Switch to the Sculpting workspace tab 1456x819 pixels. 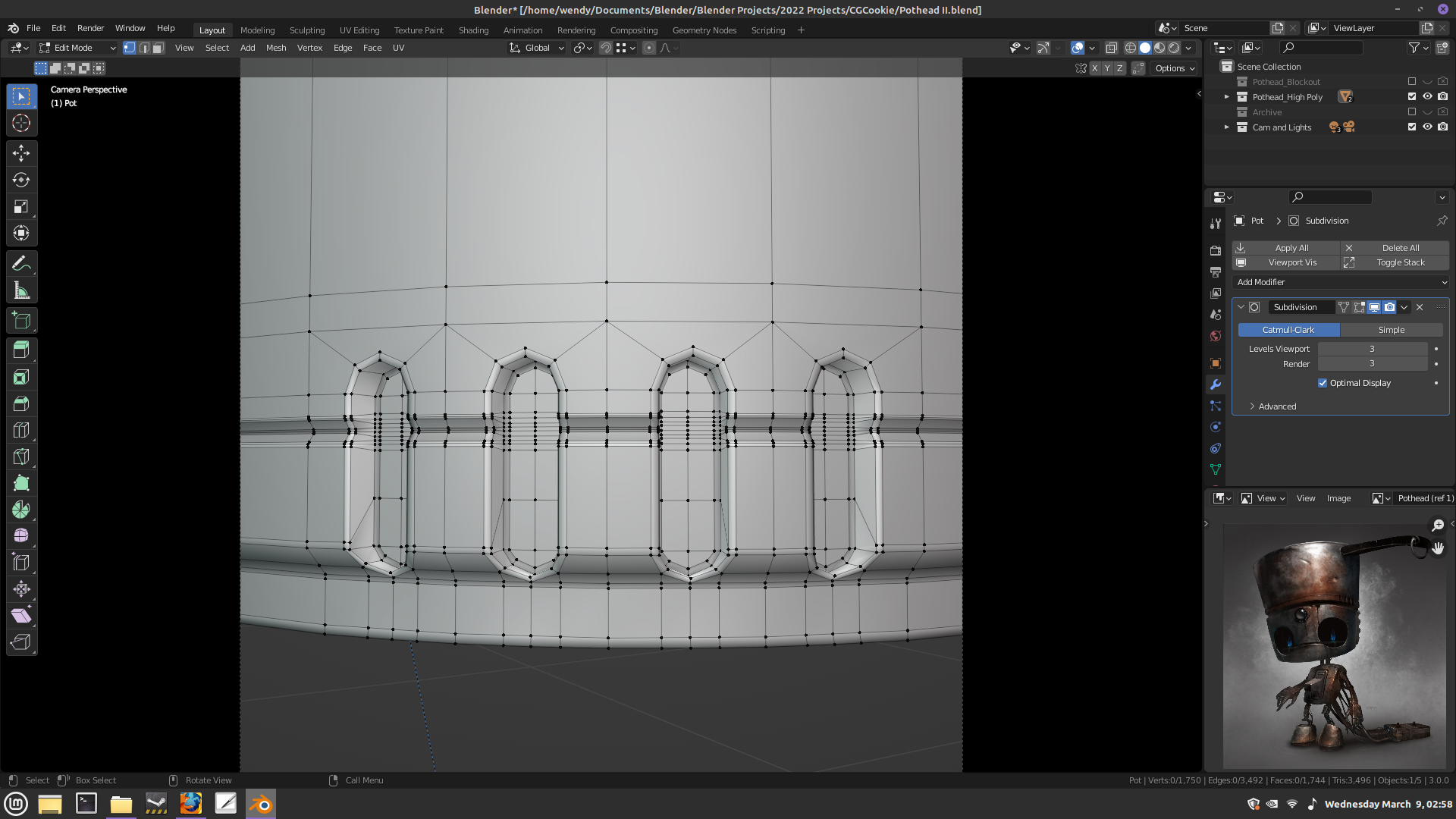click(x=307, y=30)
